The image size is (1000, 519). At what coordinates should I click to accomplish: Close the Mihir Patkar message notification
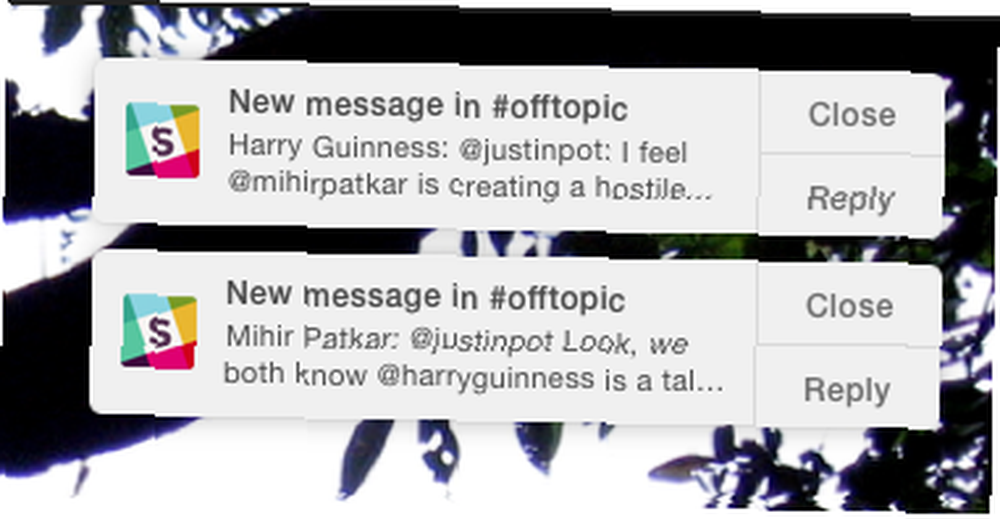click(x=849, y=306)
